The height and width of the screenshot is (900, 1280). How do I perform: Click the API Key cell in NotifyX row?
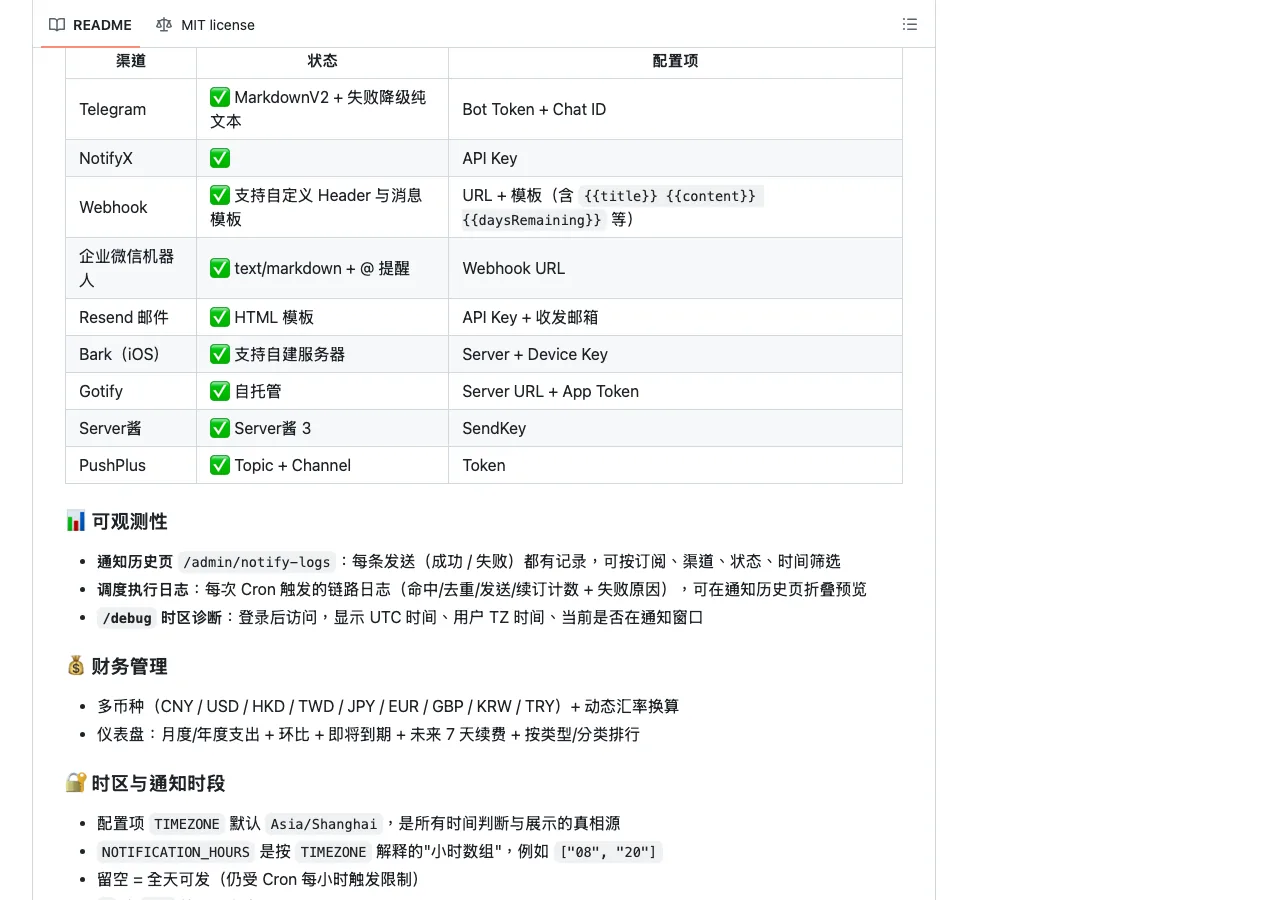click(x=675, y=158)
